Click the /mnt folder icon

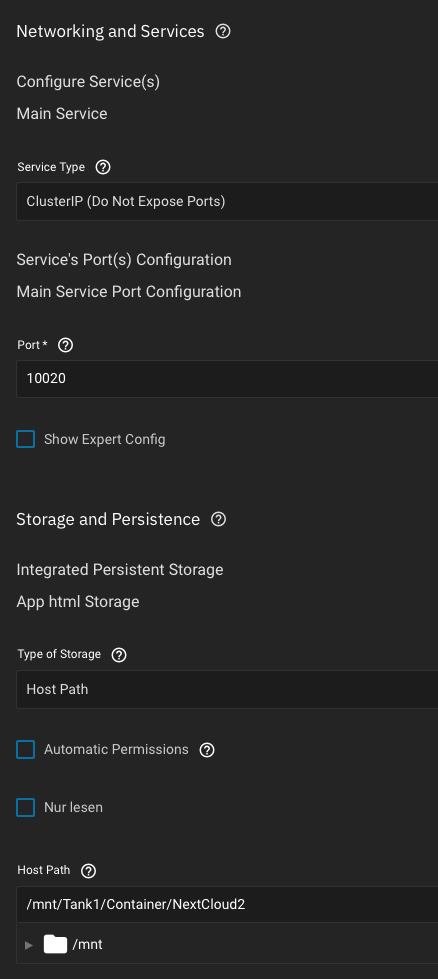(x=55, y=944)
